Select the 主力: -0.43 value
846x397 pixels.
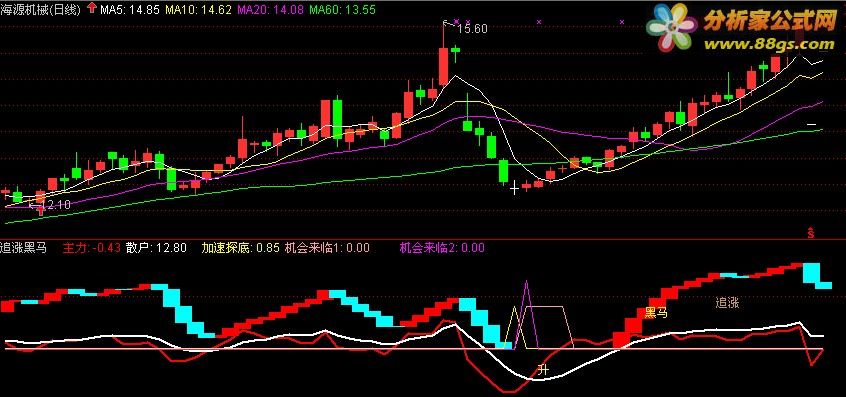point(91,248)
